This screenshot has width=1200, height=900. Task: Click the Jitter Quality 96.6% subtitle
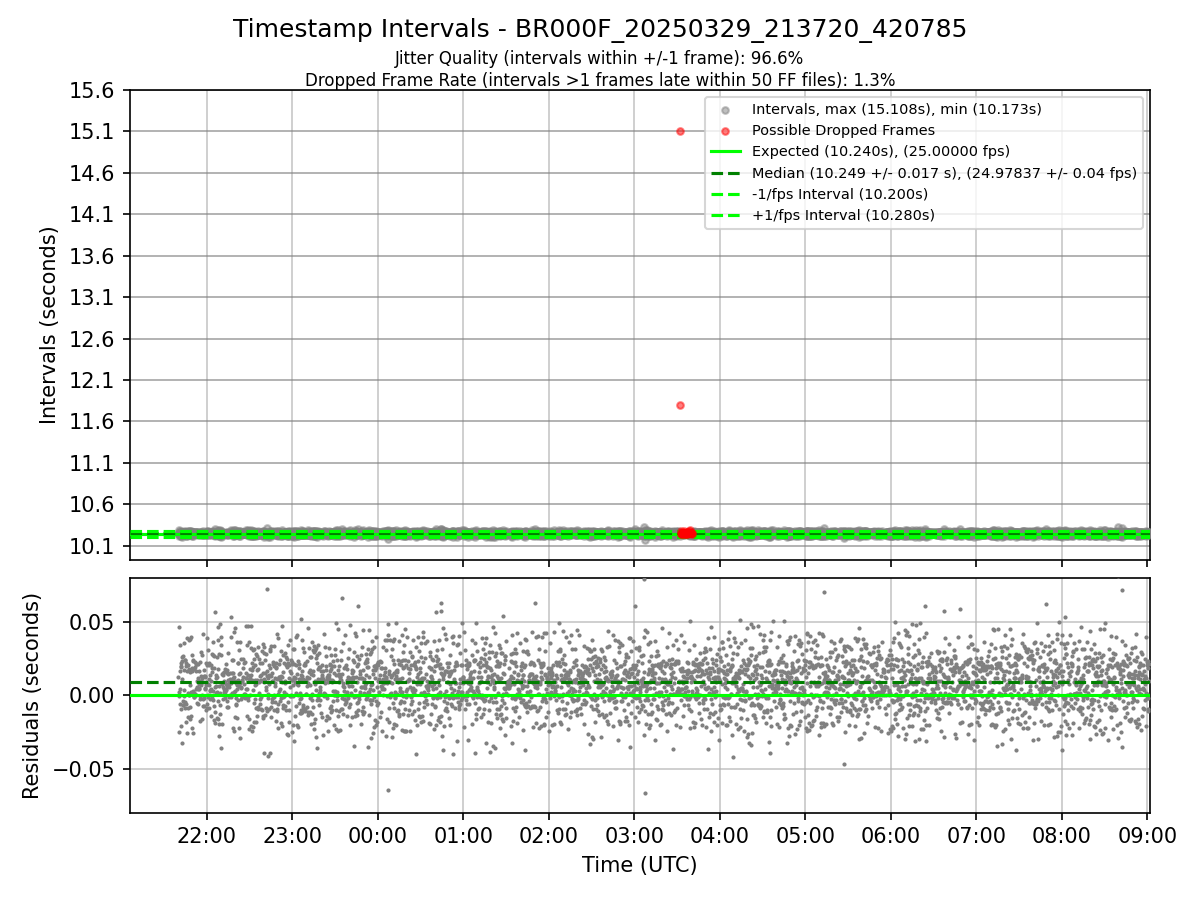pos(599,58)
